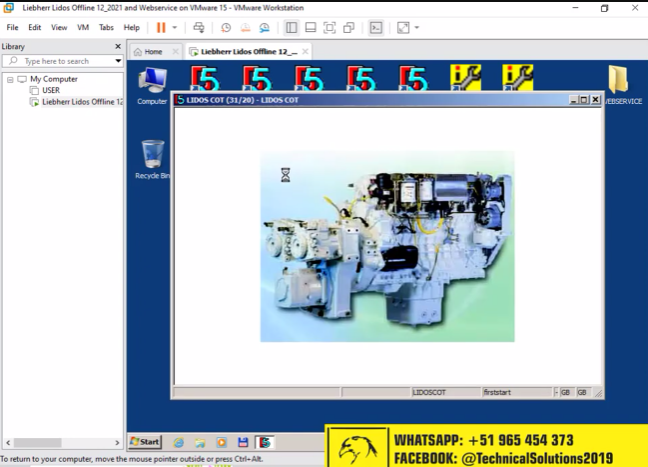This screenshot has height=467, width=648.
Task: Collapse the My Computer tree node
Action: click(x=9, y=79)
